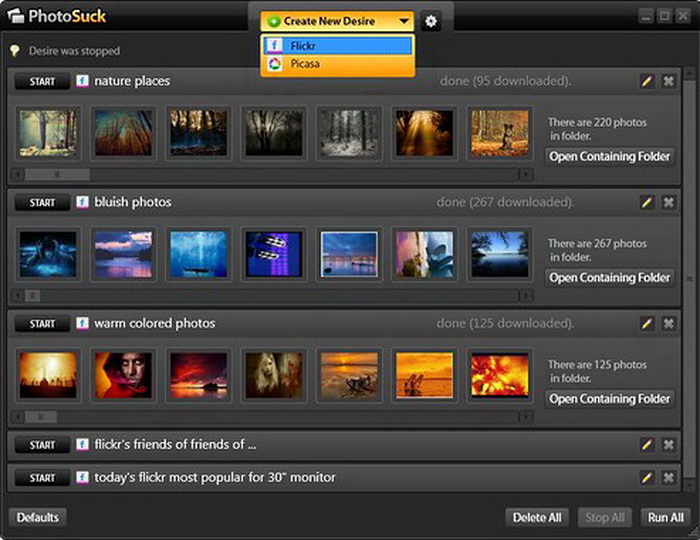Image resolution: width=700 pixels, height=540 pixels.
Task: Edit the today's flickr most popular desire
Action: 647,478
